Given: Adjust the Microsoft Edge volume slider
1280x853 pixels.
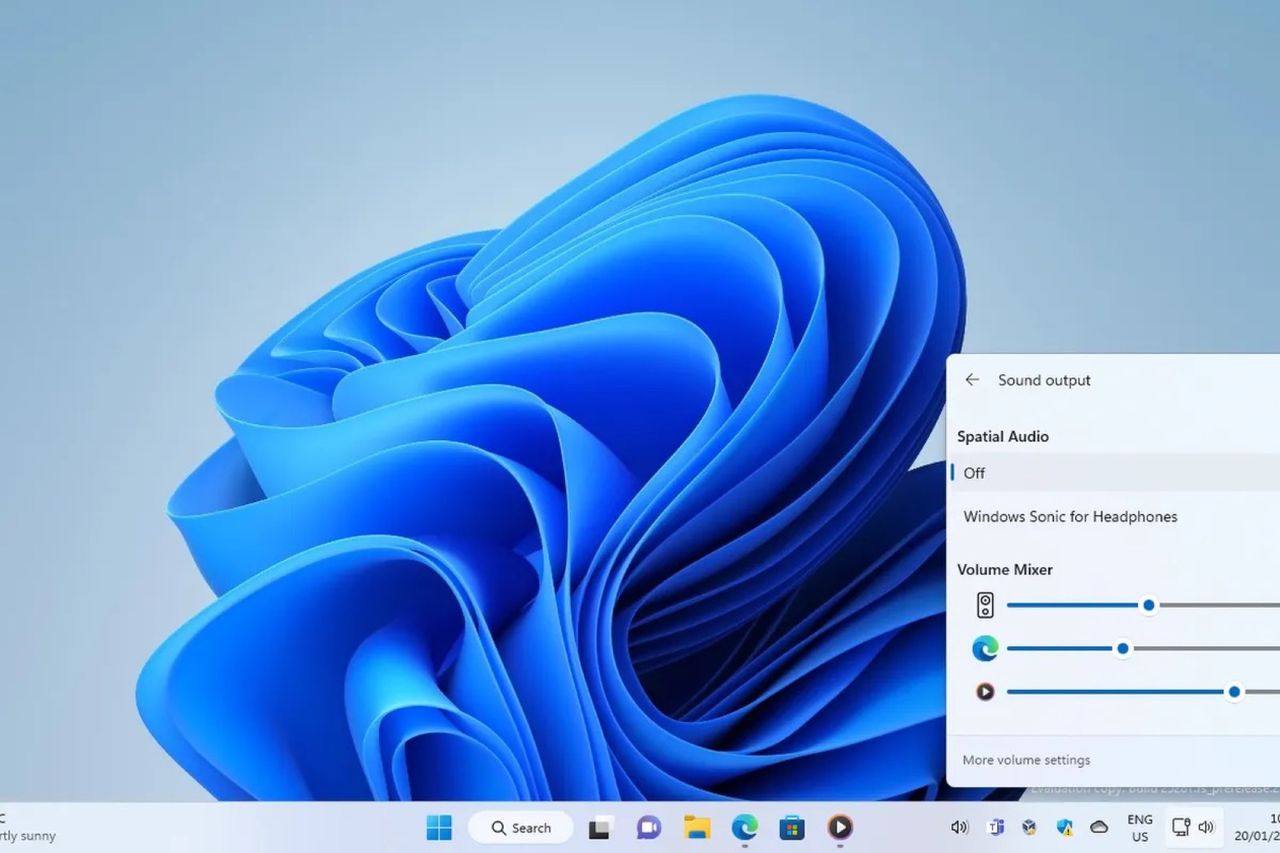Looking at the screenshot, I should pos(1122,648).
